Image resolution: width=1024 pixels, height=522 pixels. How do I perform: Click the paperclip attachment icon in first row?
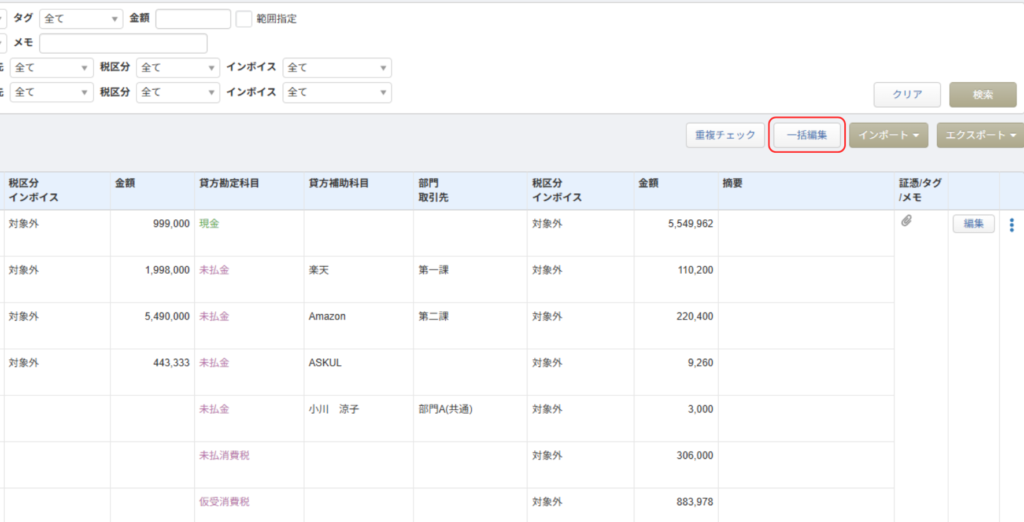coord(906,222)
